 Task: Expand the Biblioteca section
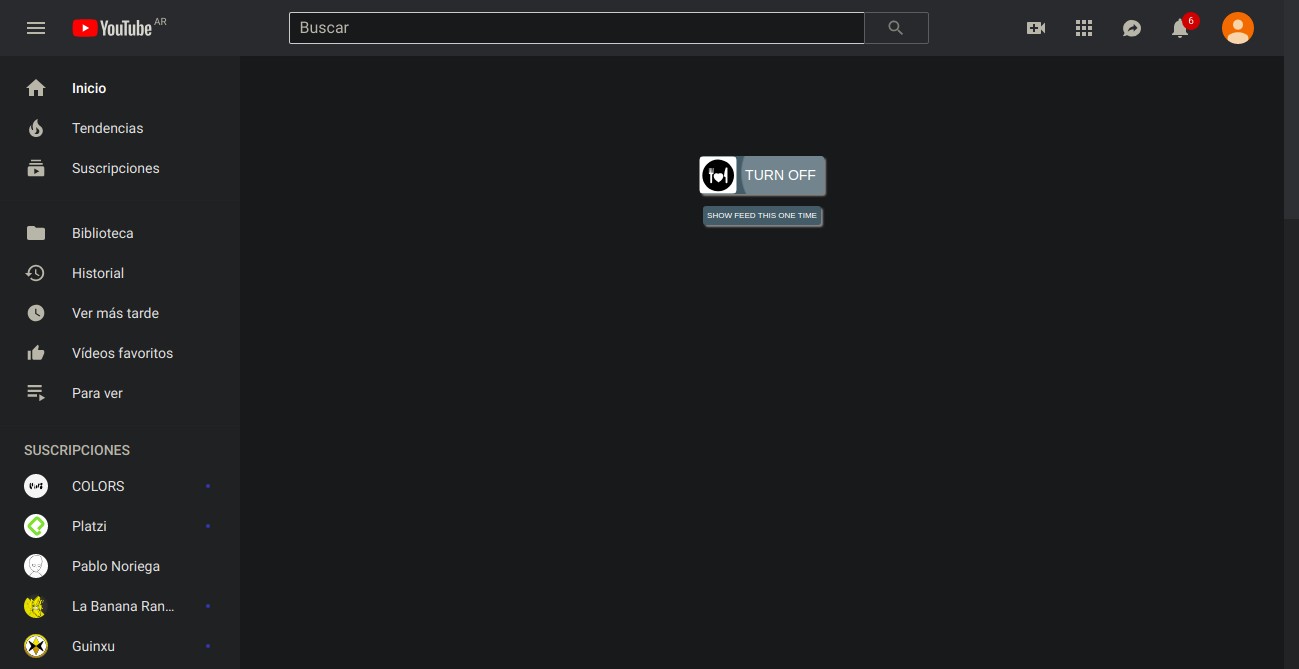click(102, 233)
